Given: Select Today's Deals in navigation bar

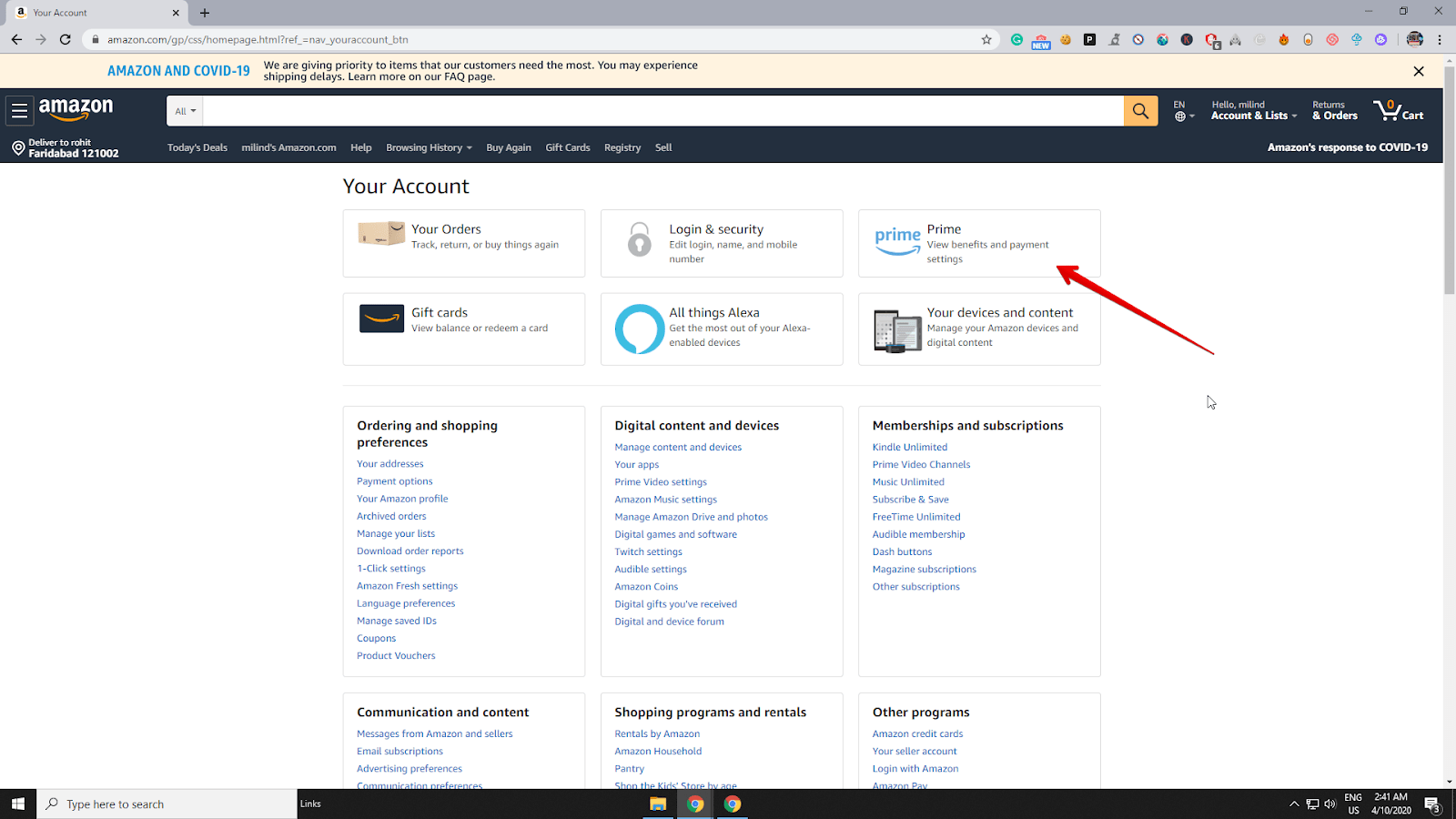Looking at the screenshot, I should (197, 147).
